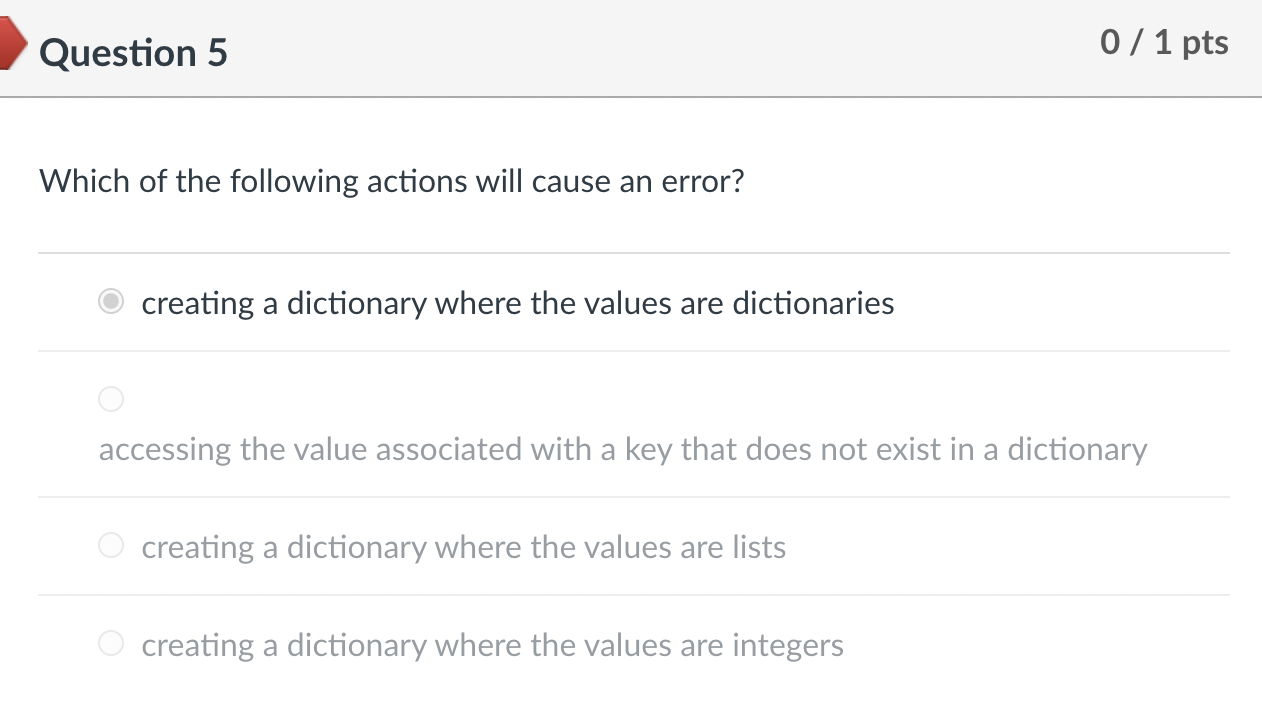Image resolution: width=1262 pixels, height=706 pixels.
Task: Click the divider line beneath the question prompt
Action: (634, 253)
